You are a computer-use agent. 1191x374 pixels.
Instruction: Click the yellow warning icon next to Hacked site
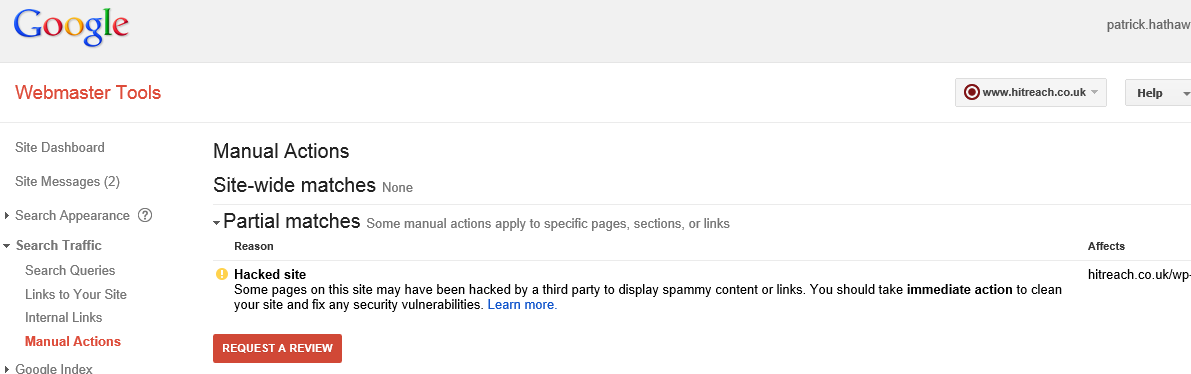point(222,274)
